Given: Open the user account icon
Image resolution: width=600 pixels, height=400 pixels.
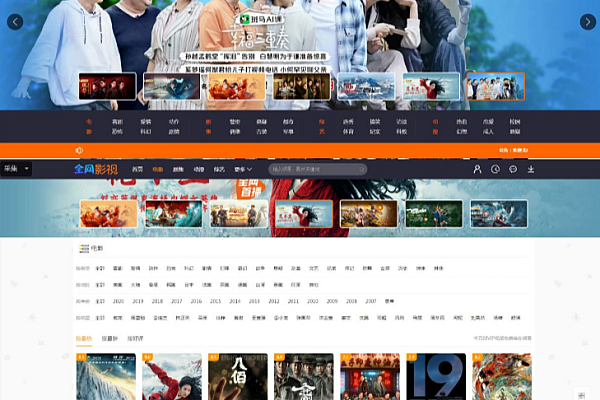Looking at the screenshot, I should pyautogui.click(x=477, y=169).
